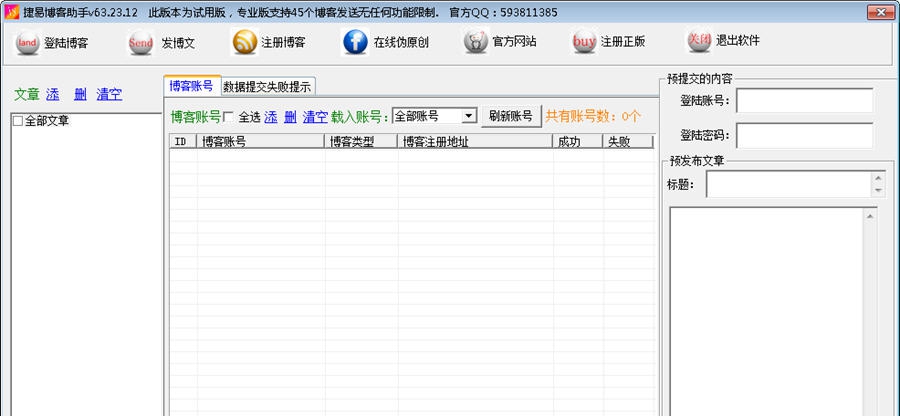Screen dimensions: 900x416
Task: Click the 标题 field up arrow
Action: click(x=878, y=178)
